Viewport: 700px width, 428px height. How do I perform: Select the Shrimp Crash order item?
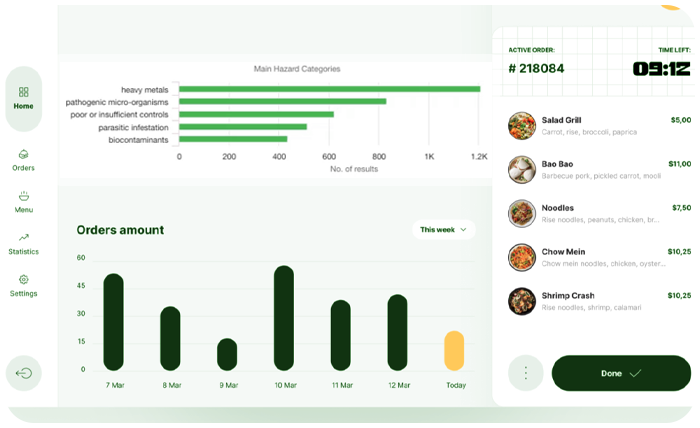(600, 301)
